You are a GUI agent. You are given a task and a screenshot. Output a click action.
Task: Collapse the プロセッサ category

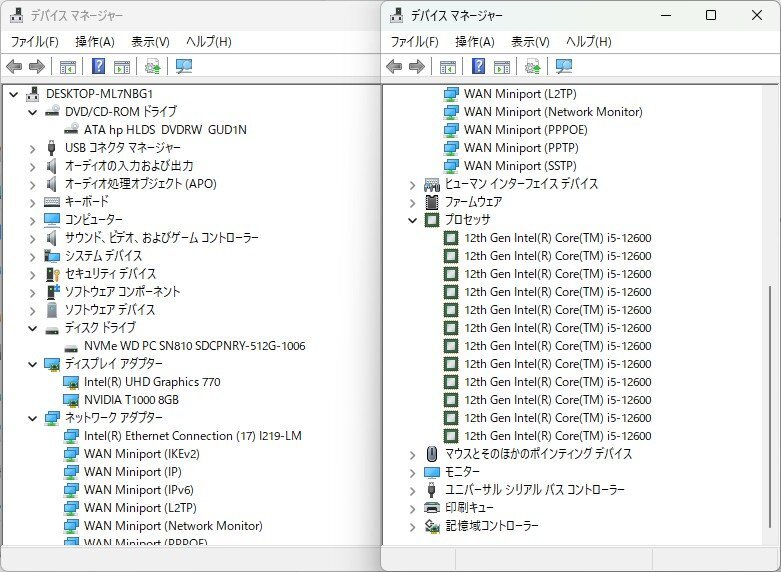(413, 220)
